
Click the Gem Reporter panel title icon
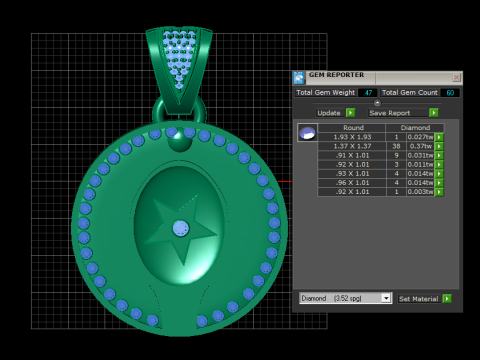(299, 78)
